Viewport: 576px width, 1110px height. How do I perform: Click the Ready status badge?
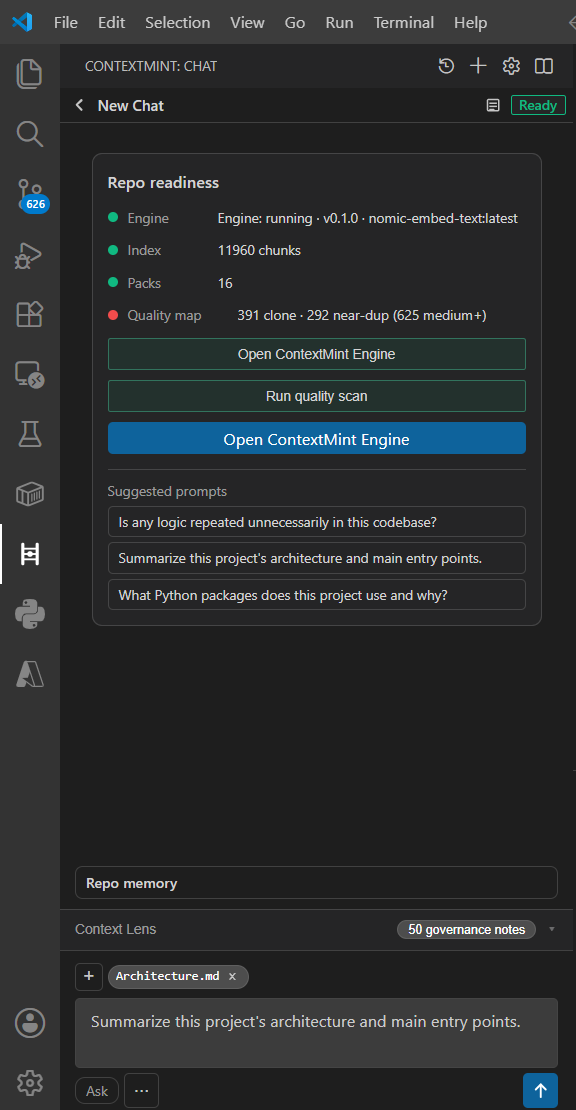click(x=538, y=105)
